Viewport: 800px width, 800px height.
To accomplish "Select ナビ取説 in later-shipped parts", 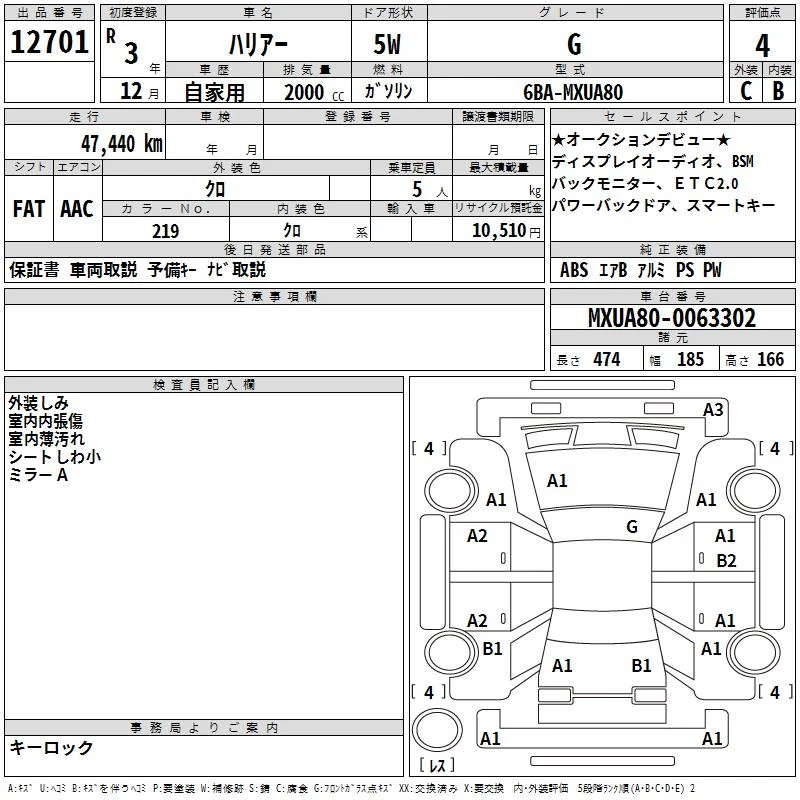I will coord(236,270).
